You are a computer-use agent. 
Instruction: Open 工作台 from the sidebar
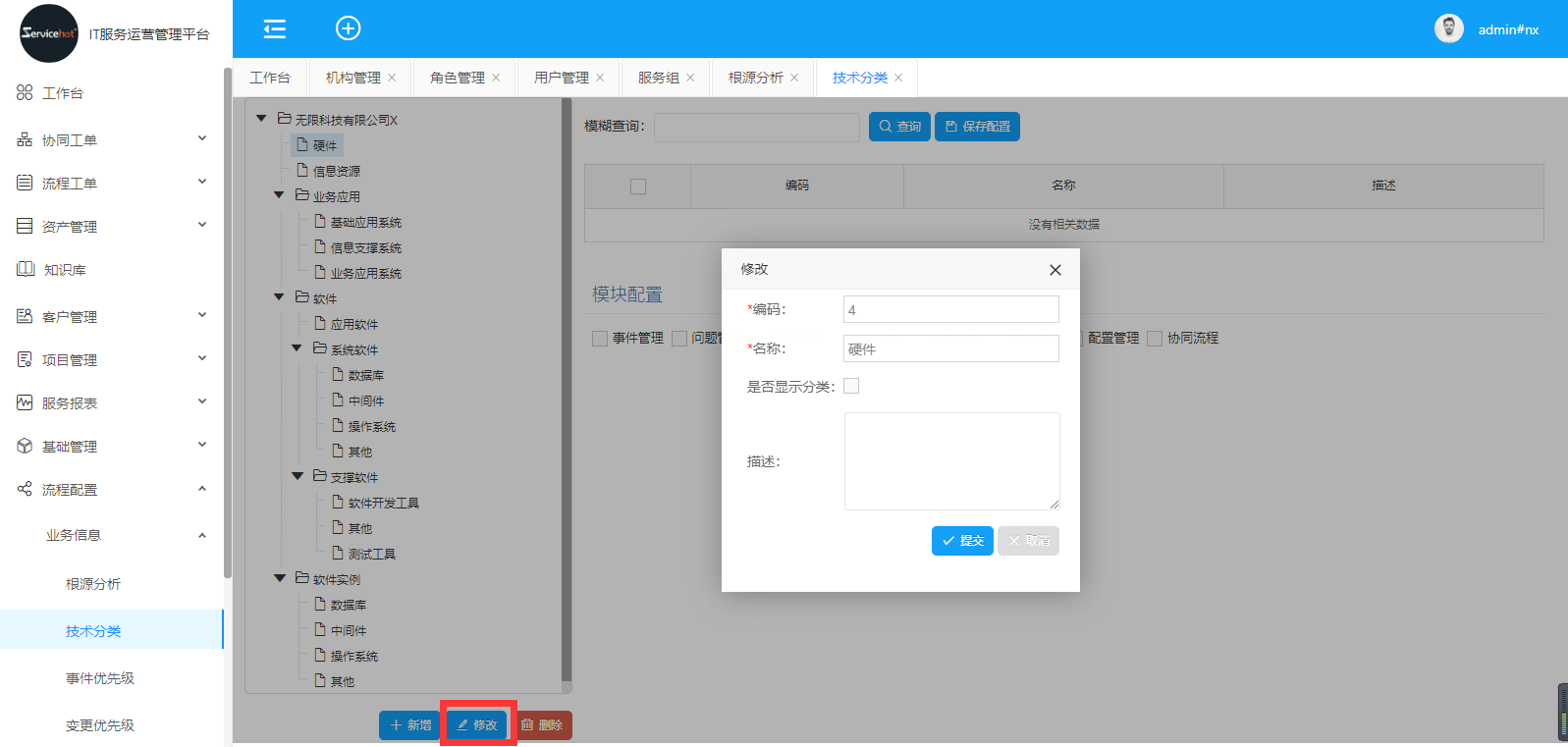(63, 93)
